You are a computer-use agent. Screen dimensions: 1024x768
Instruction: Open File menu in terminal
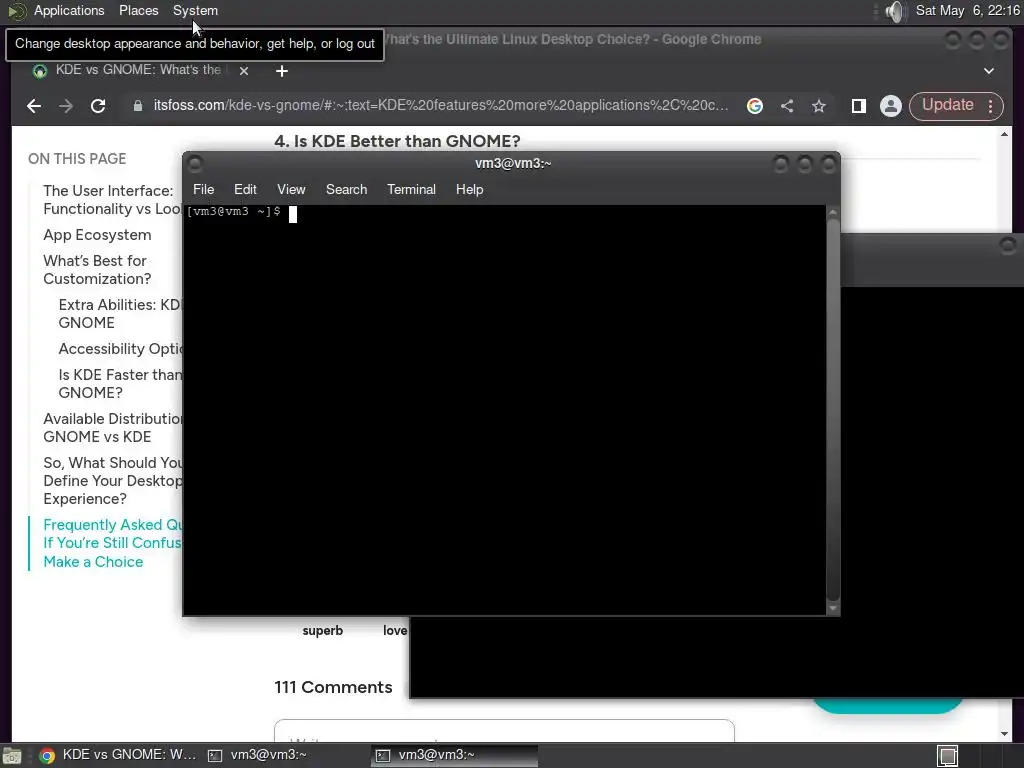[x=203, y=189]
